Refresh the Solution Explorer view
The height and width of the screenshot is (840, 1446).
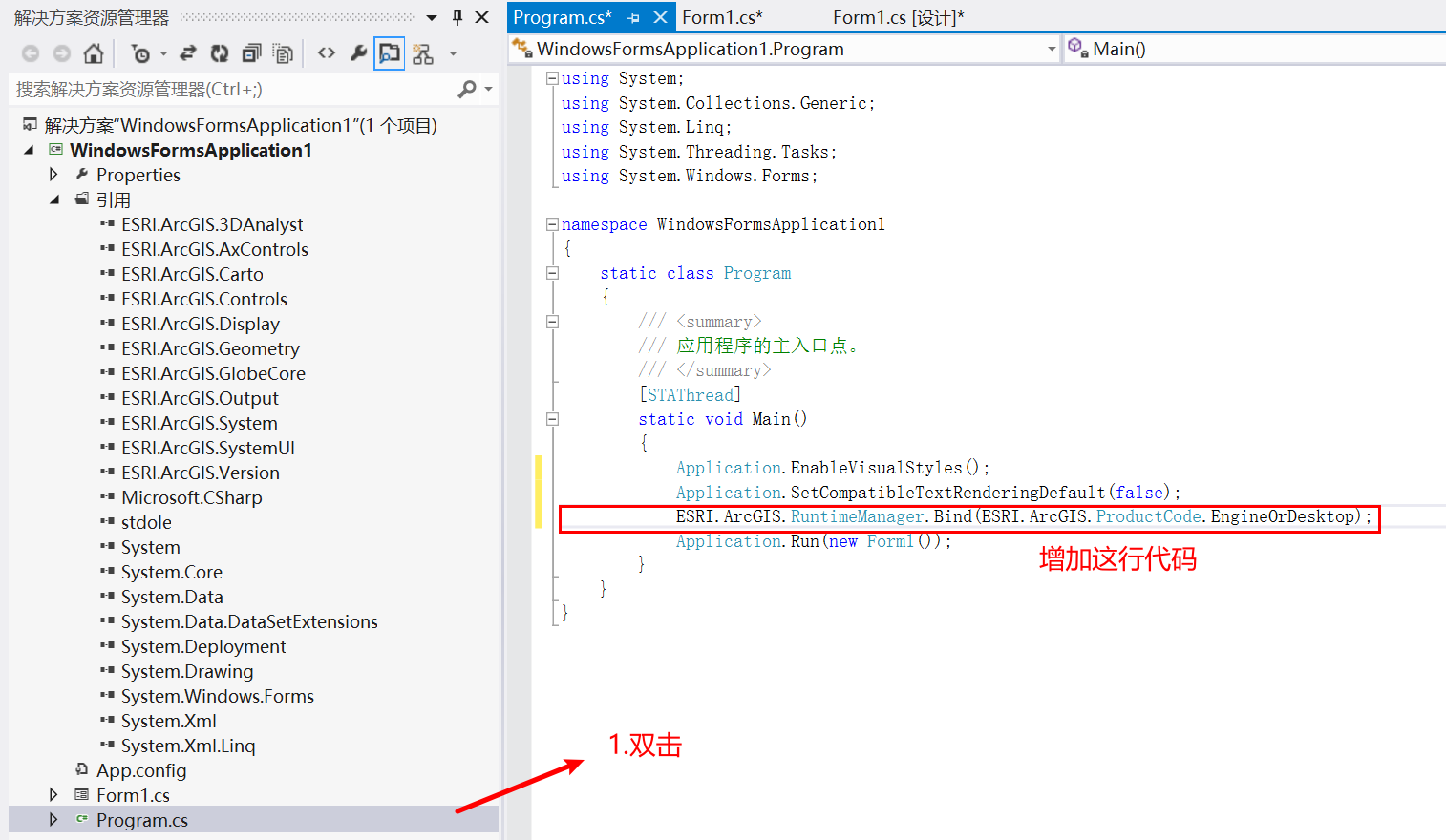pos(219,52)
